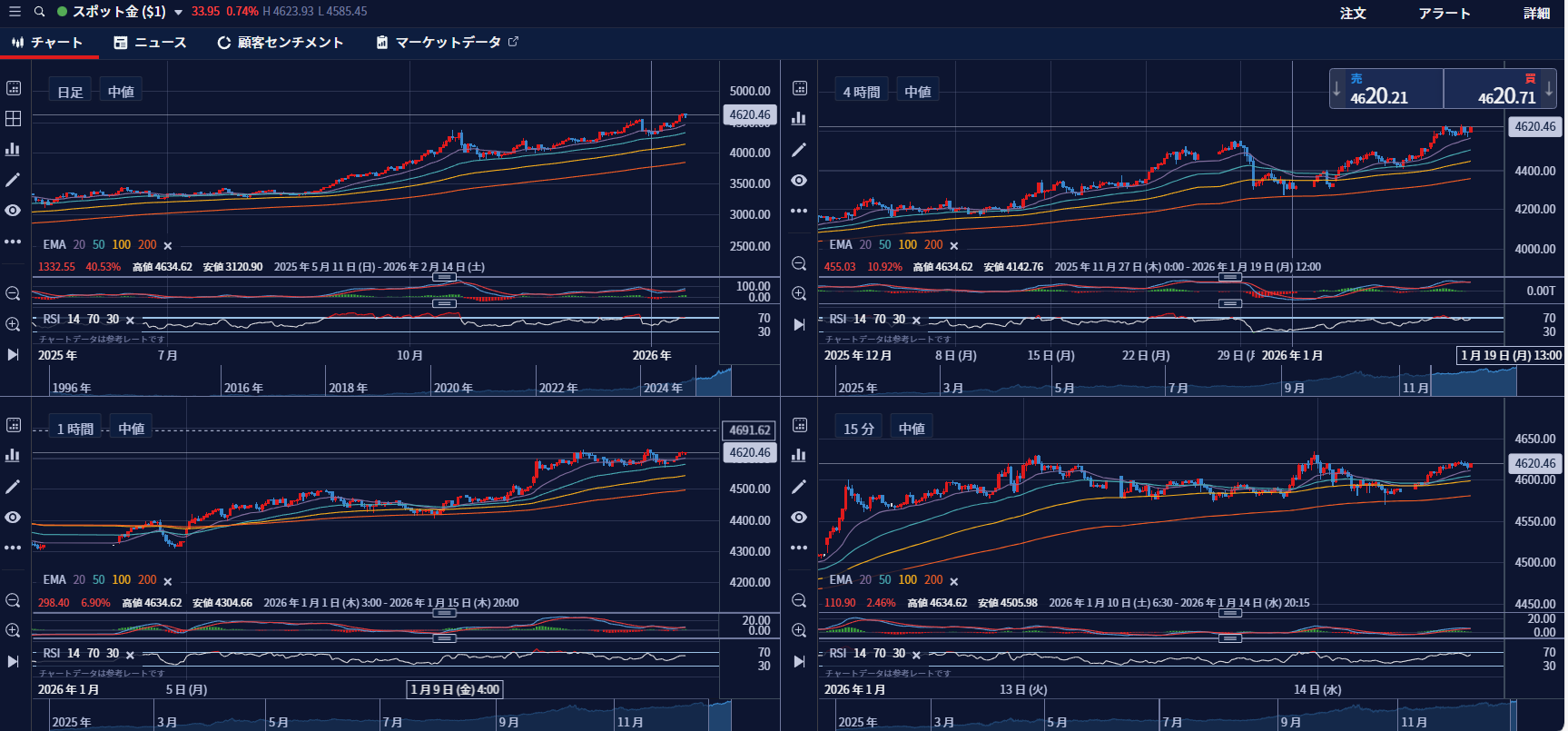Switch to the ニュース tab
Screen dimensions: 1568x731
tap(151, 43)
